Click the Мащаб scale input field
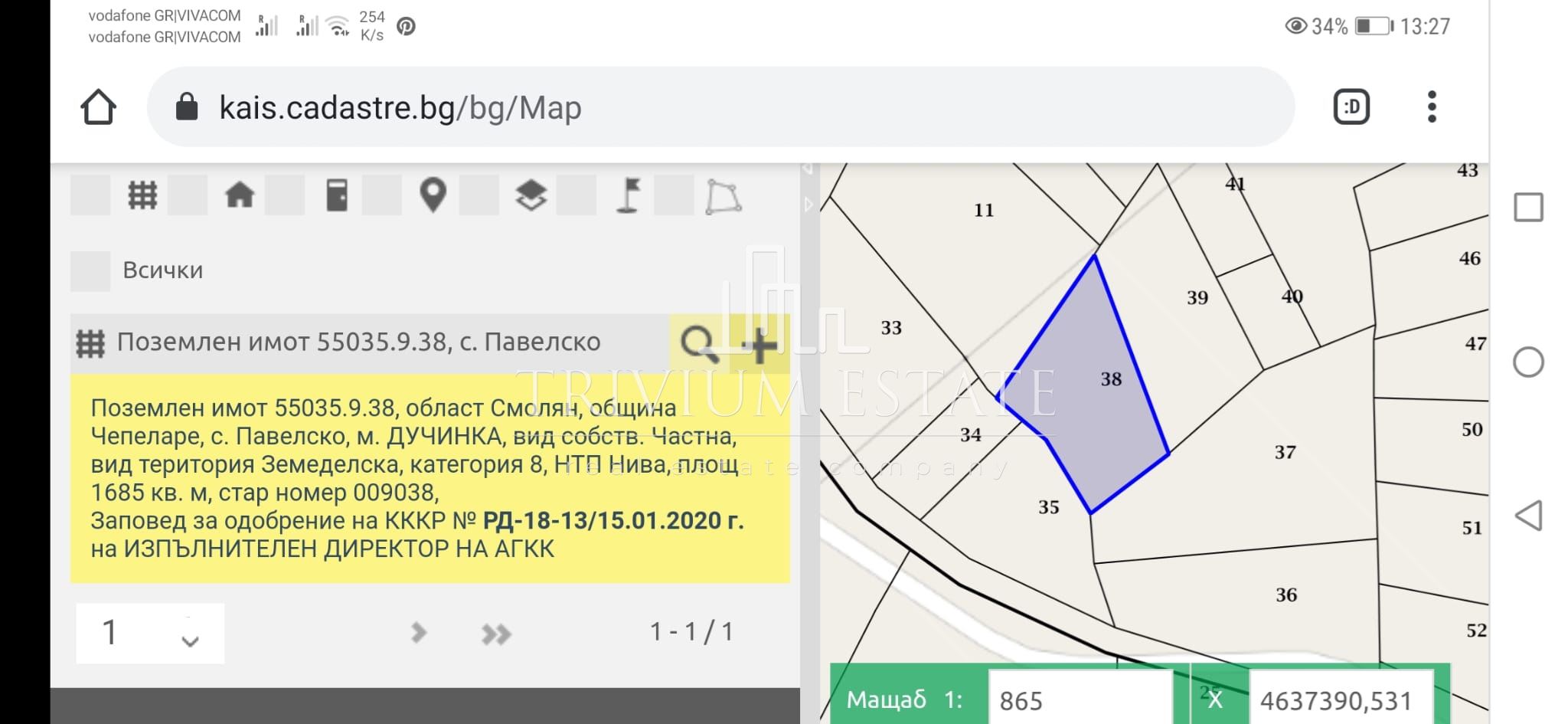 tap(1080, 700)
